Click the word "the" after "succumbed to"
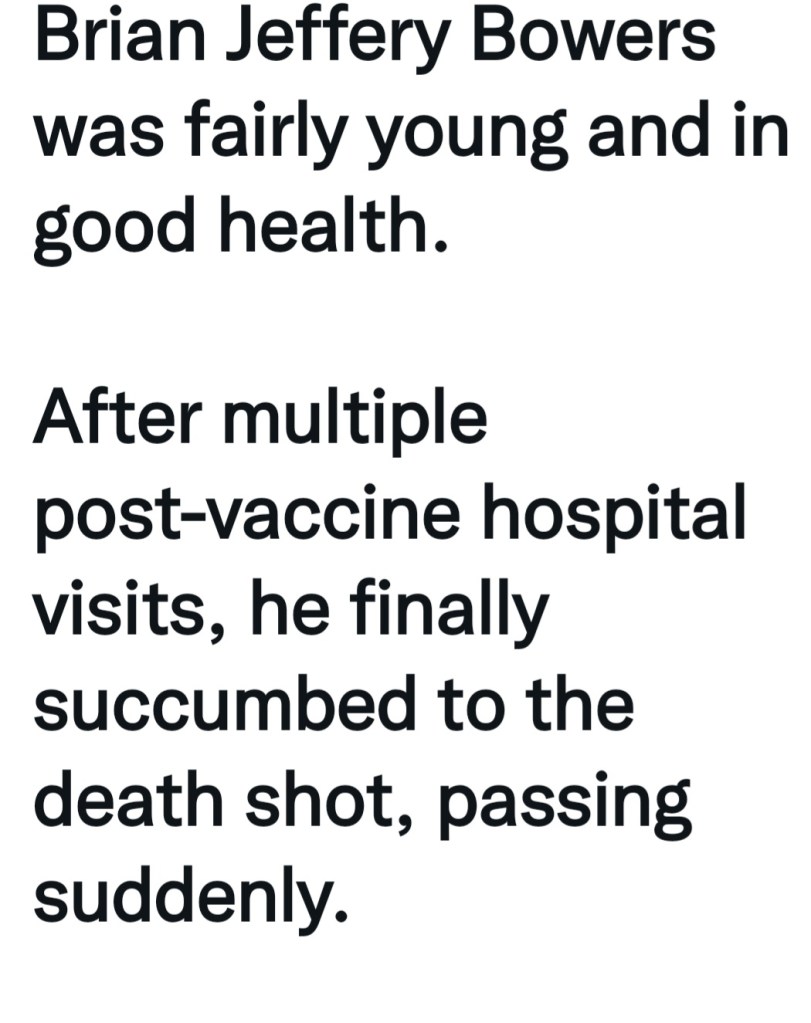The height and width of the screenshot is (1023, 811). (575, 707)
